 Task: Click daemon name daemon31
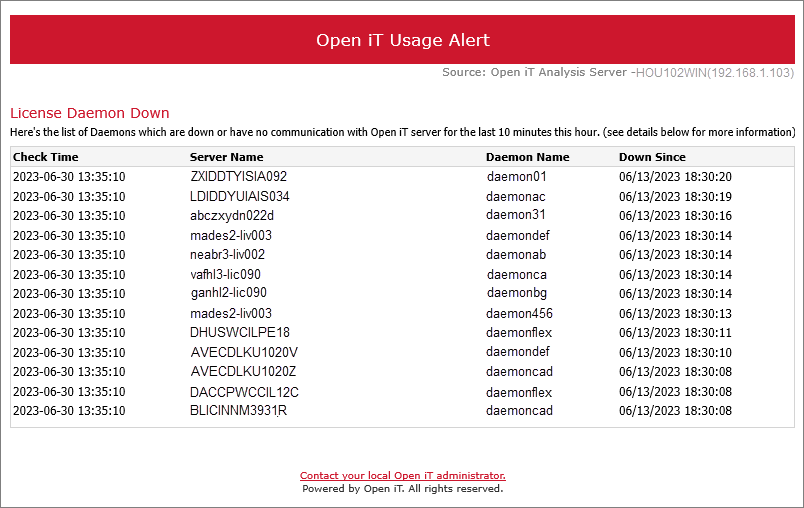pyautogui.click(x=516, y=215)
